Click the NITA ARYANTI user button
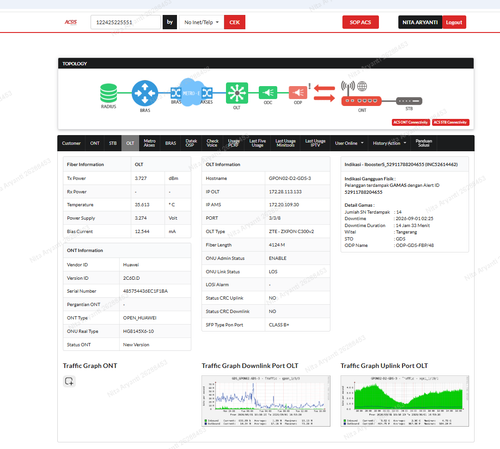Screen dimensions: 500x449 click(420, 22)
